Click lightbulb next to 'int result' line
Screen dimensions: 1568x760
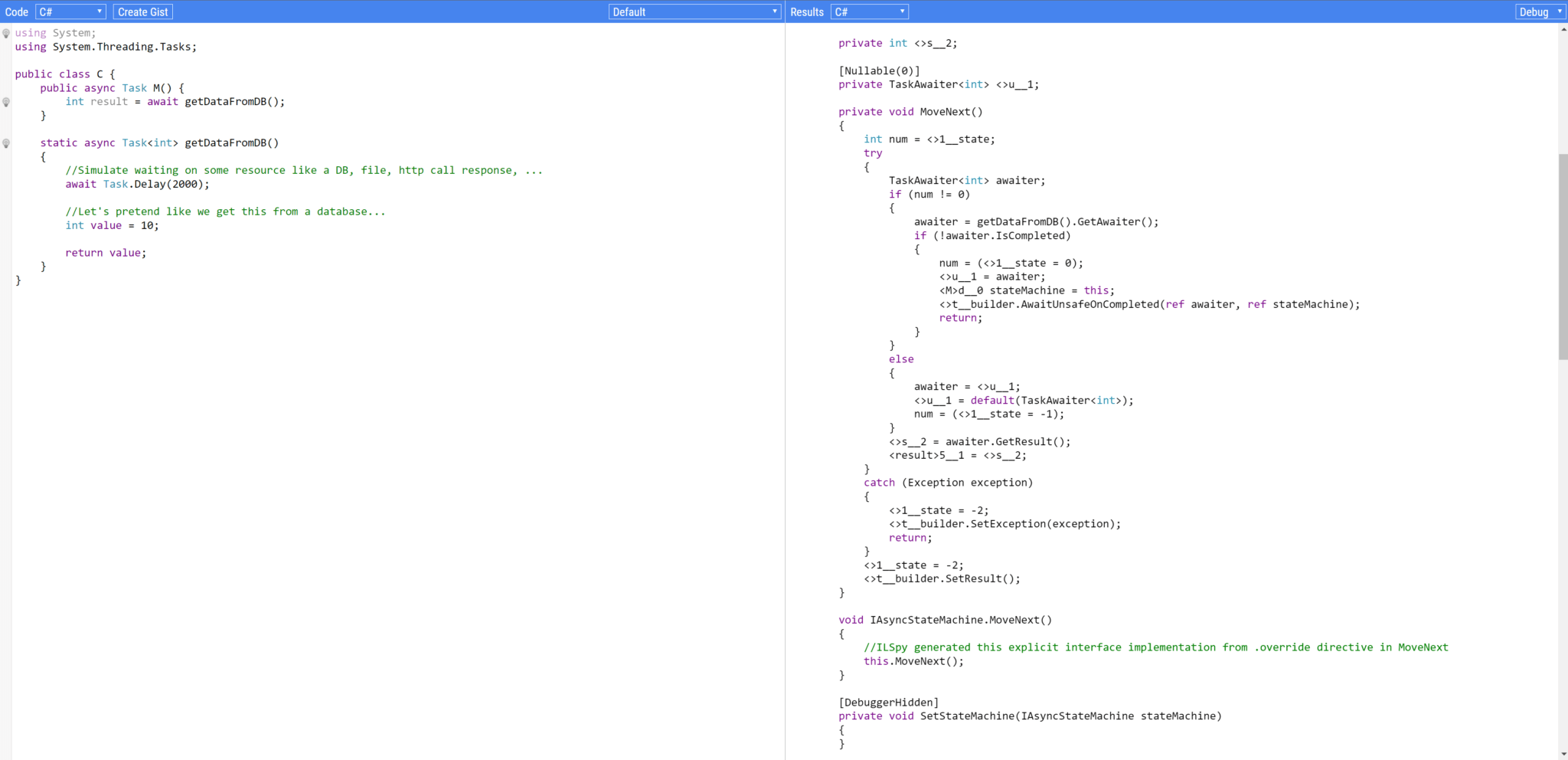6,102
